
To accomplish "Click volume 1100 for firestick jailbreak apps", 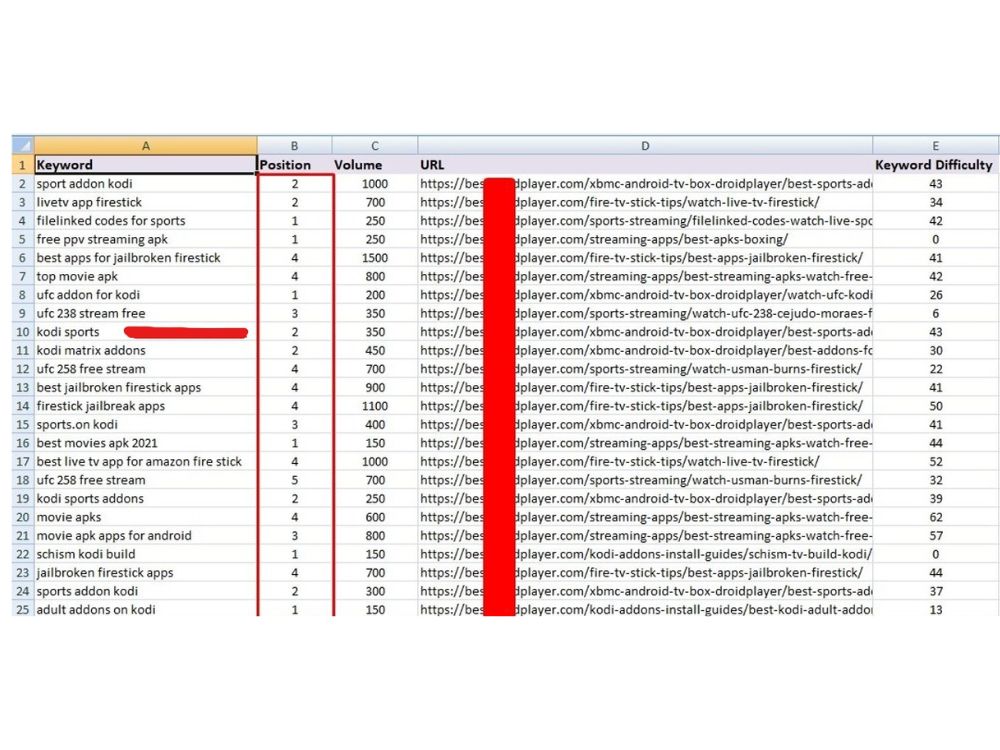I will coord(375,406).
